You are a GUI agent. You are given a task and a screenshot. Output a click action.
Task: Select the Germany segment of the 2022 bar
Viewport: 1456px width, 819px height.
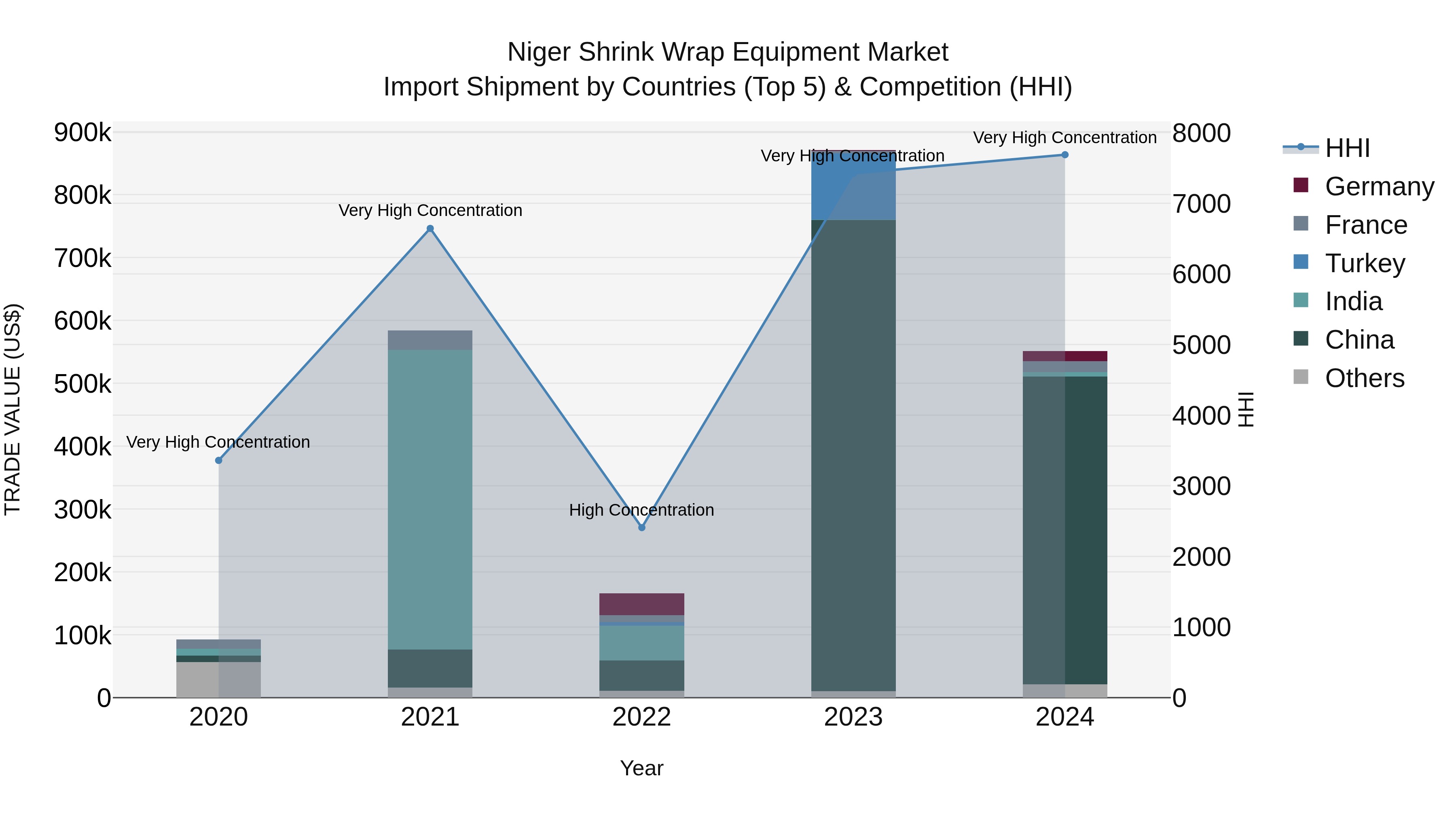(x=641, y=604)
